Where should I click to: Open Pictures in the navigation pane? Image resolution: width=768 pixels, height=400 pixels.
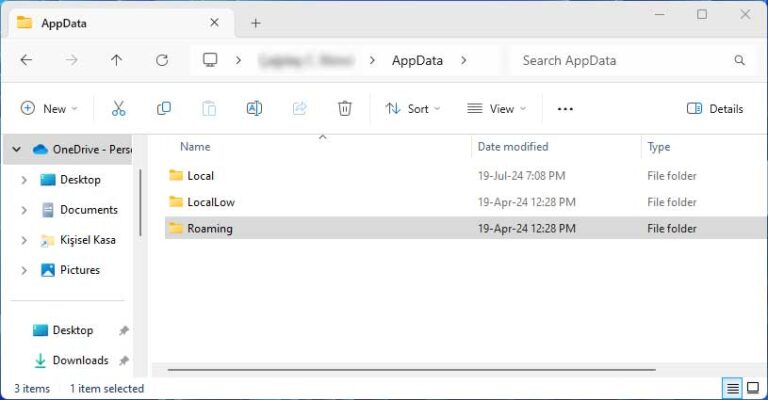click(80, 270)
